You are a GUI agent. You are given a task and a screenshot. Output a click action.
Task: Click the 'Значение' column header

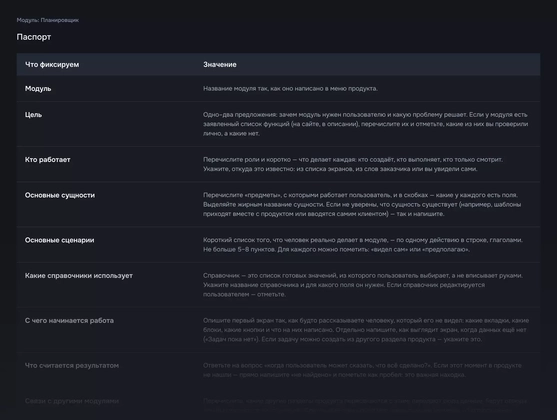(x=220, y=65)
